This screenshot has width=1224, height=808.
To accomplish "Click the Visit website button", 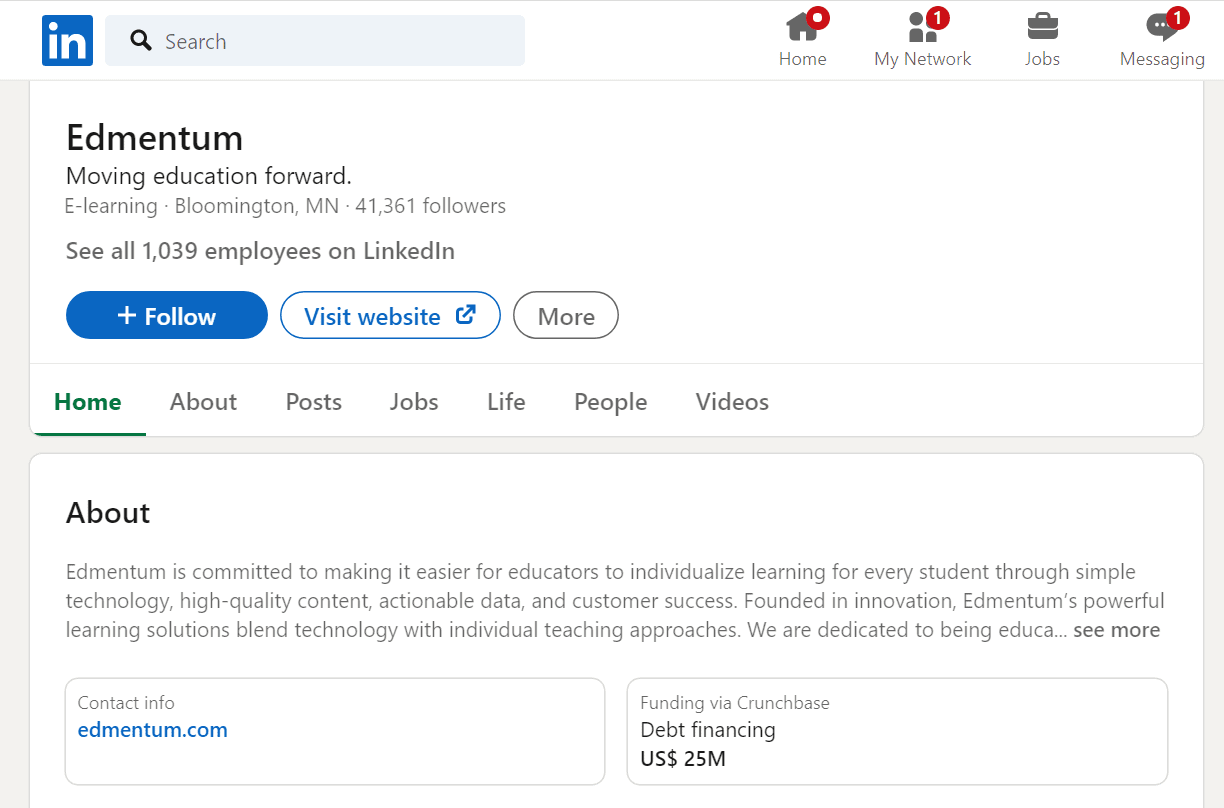I will click(390, 315).
